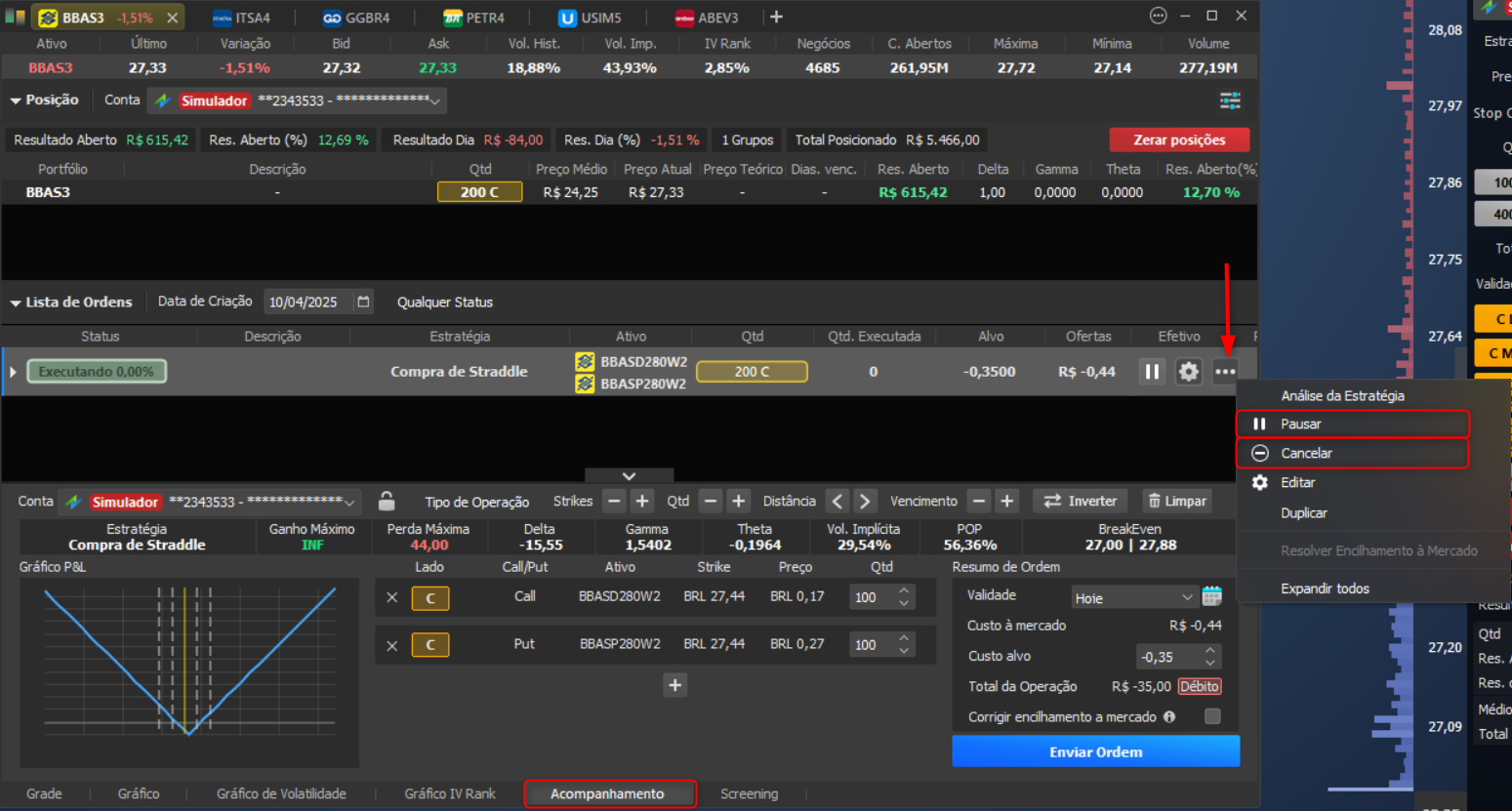Toggle Débito label in Total da Operação

pos(1200,686)
